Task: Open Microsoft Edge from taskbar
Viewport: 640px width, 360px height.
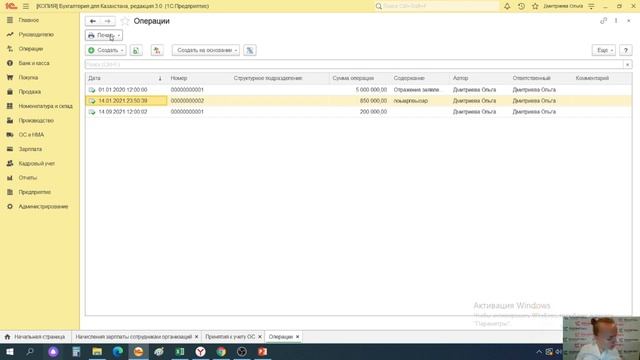Action: point(118,351)
